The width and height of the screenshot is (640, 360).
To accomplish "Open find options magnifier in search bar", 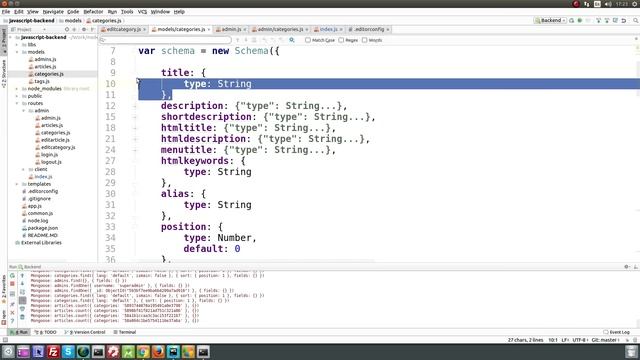I will tap(292, 40).
